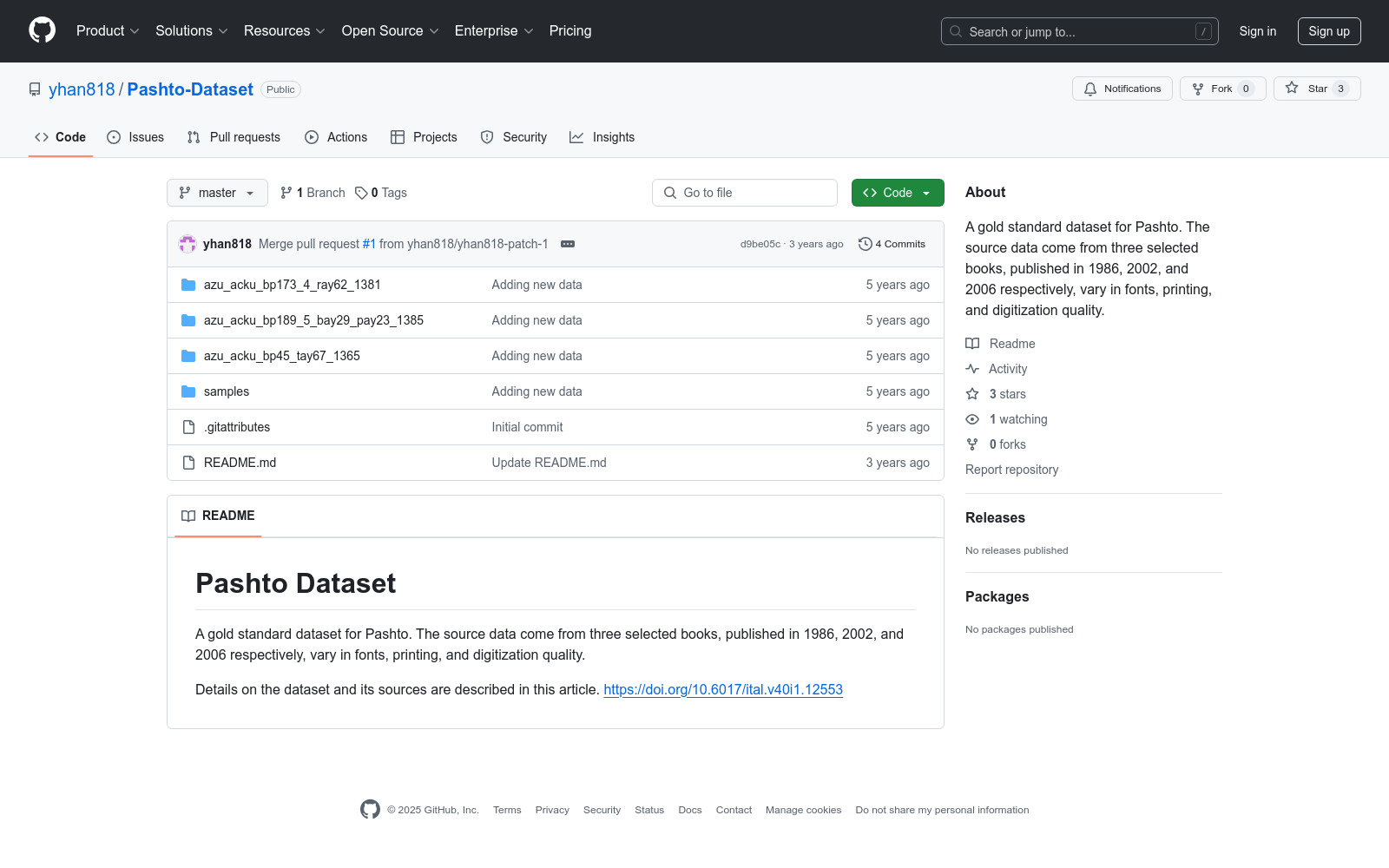Switch to the Actions tab
The height and width of the screenshot is (868, 1389).
click(336, 137)
